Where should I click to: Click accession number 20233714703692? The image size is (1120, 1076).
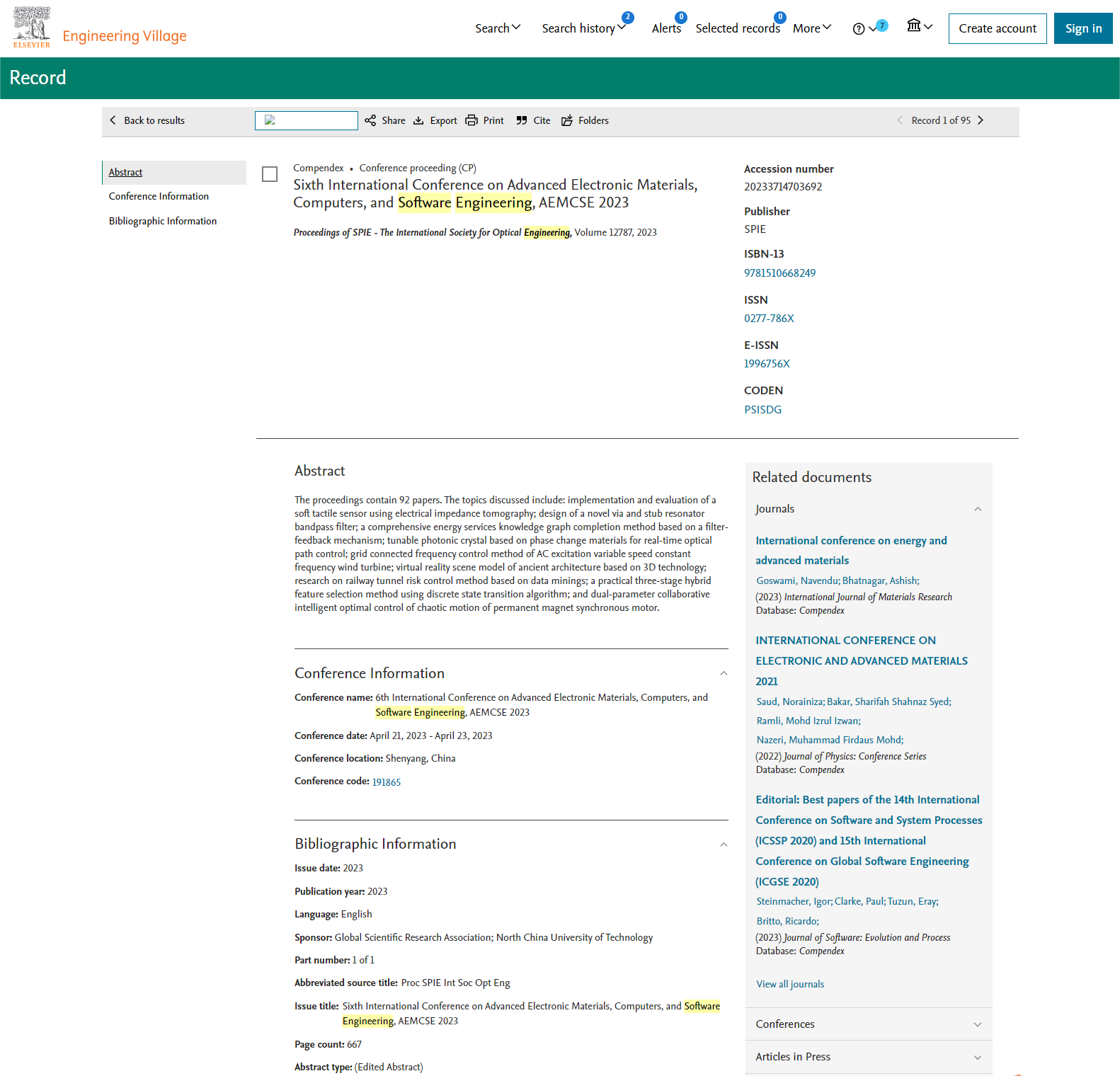pyautogui.click(x=783, y=187)
